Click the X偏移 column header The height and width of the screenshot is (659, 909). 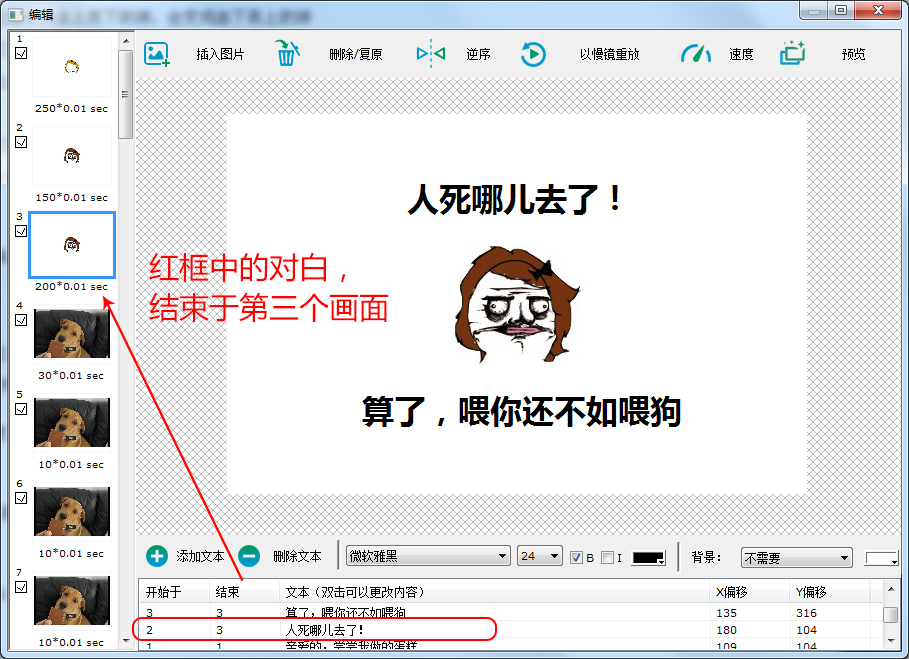pyautogui.click(x=749, y=592)
